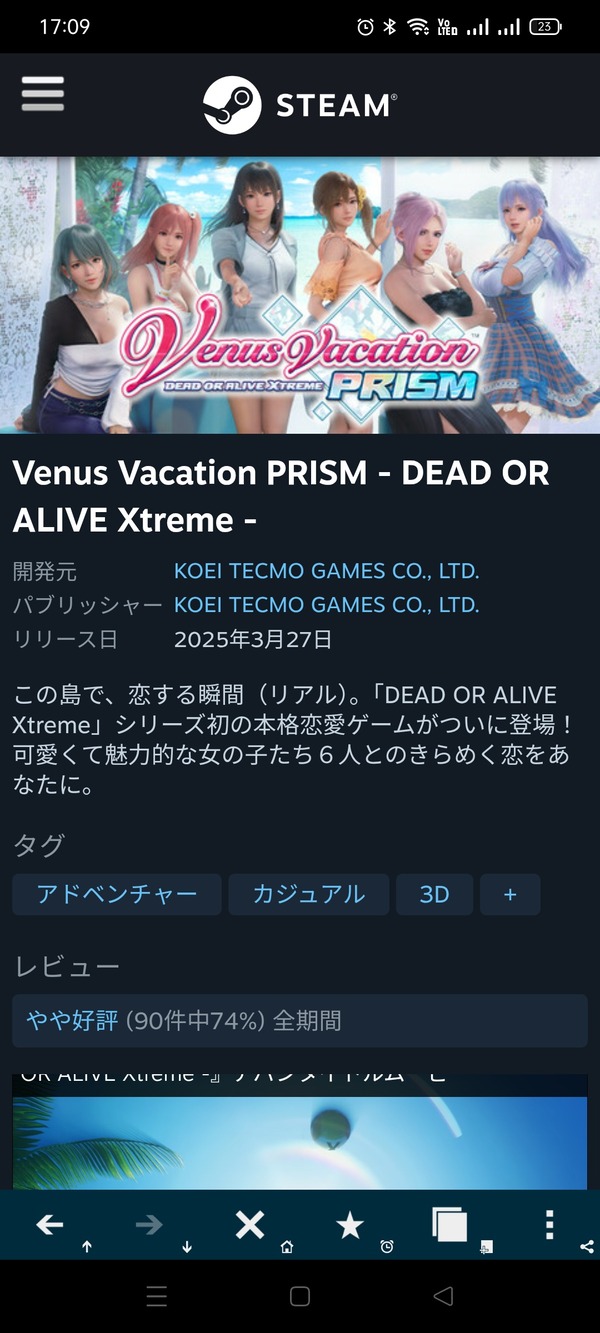
Task: Tap the small home icon in the toolbar
Action: [x=287, y=1247]
